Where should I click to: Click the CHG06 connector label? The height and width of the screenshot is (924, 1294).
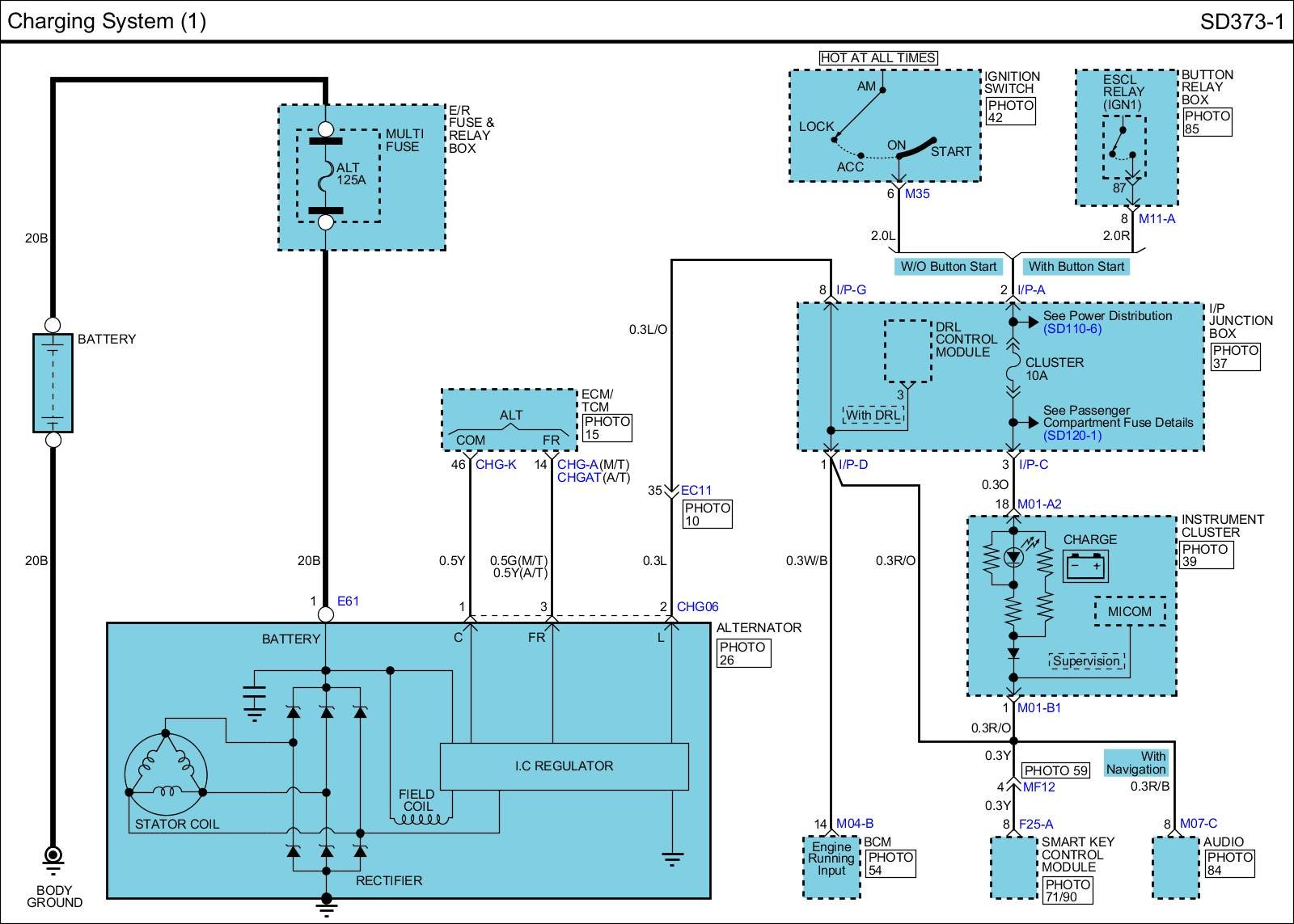point(697,607)
